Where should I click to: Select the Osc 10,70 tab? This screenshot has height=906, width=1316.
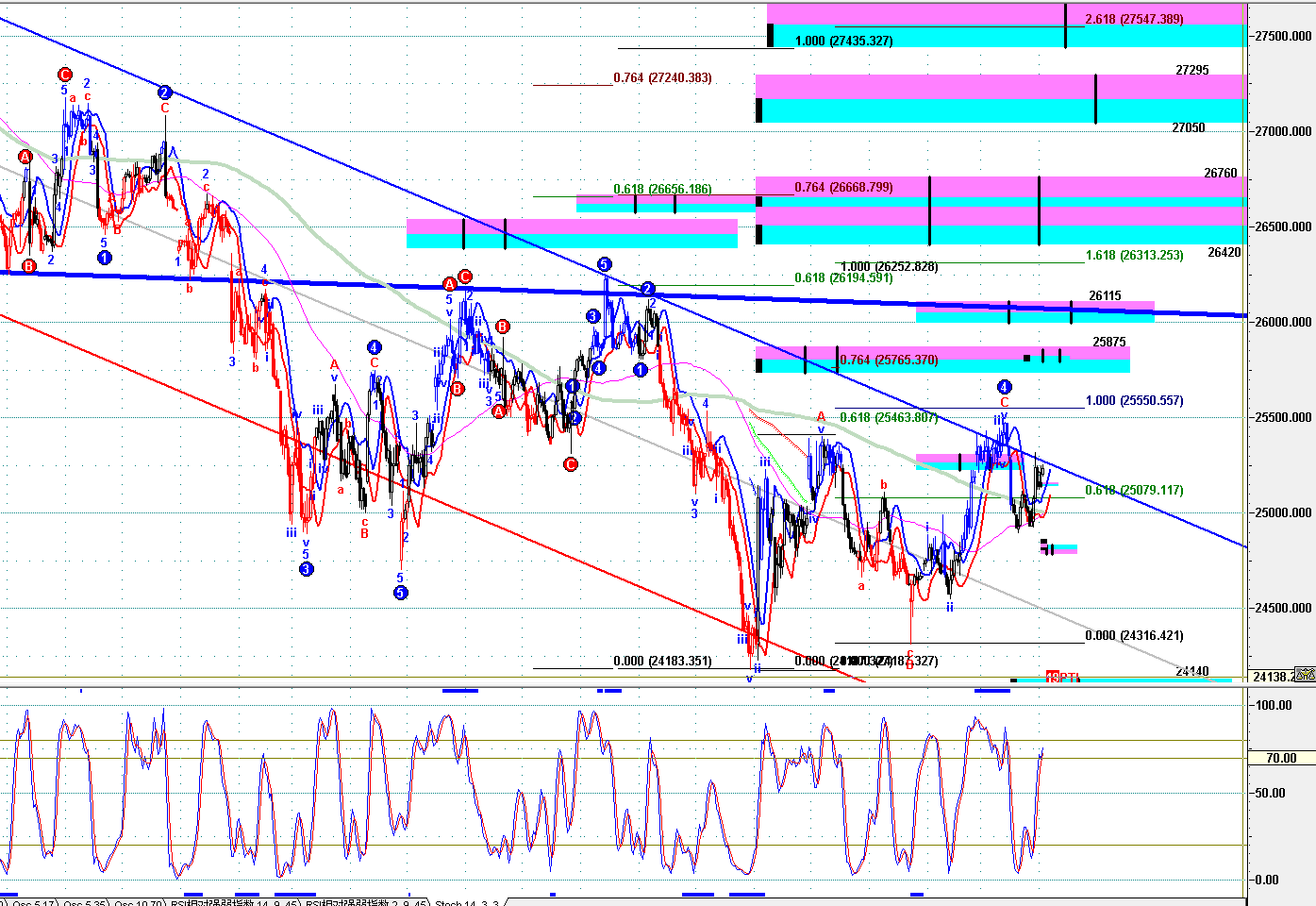pos(138,902)
